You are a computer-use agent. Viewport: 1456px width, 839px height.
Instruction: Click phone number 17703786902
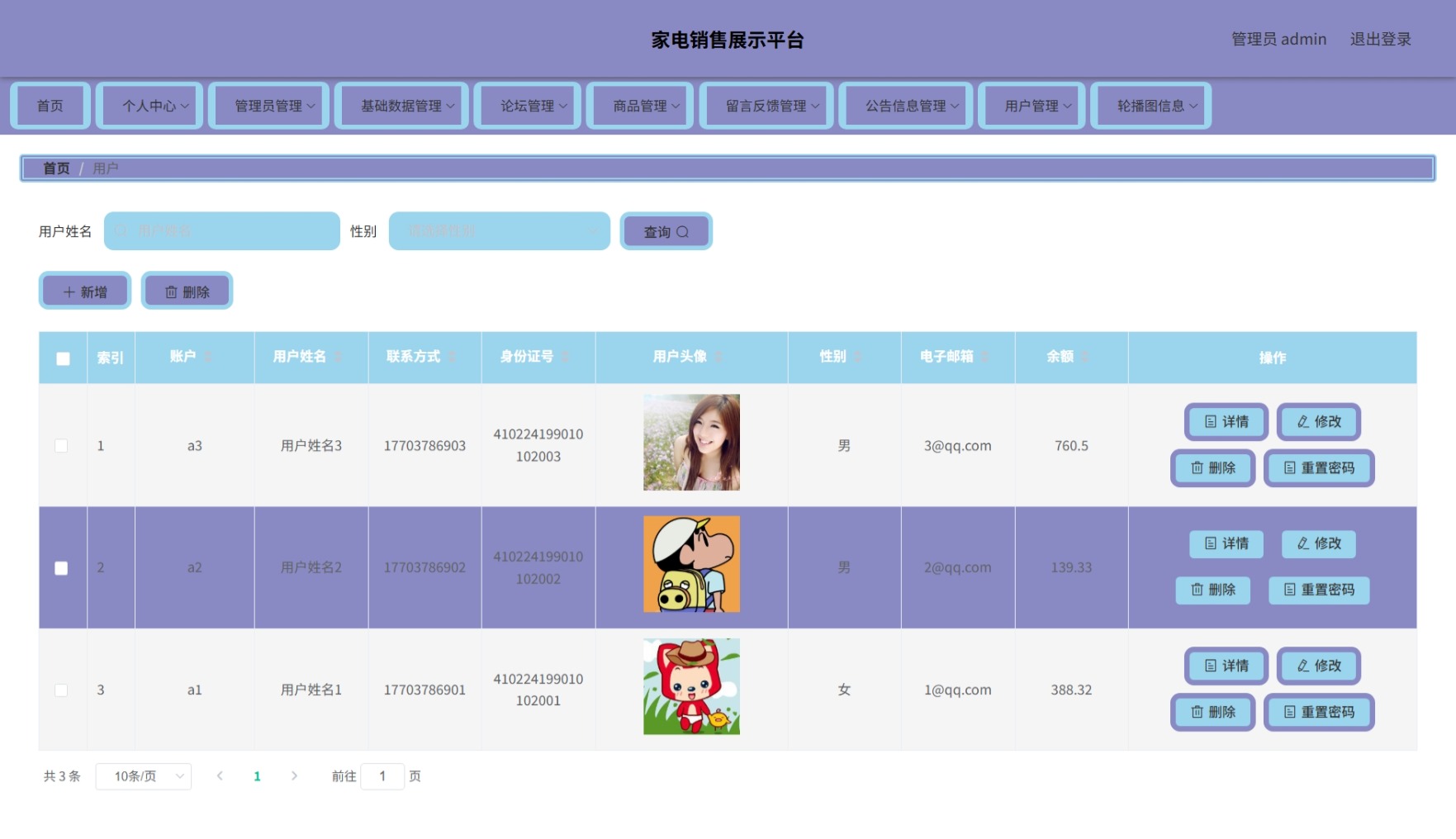[424, 568]
